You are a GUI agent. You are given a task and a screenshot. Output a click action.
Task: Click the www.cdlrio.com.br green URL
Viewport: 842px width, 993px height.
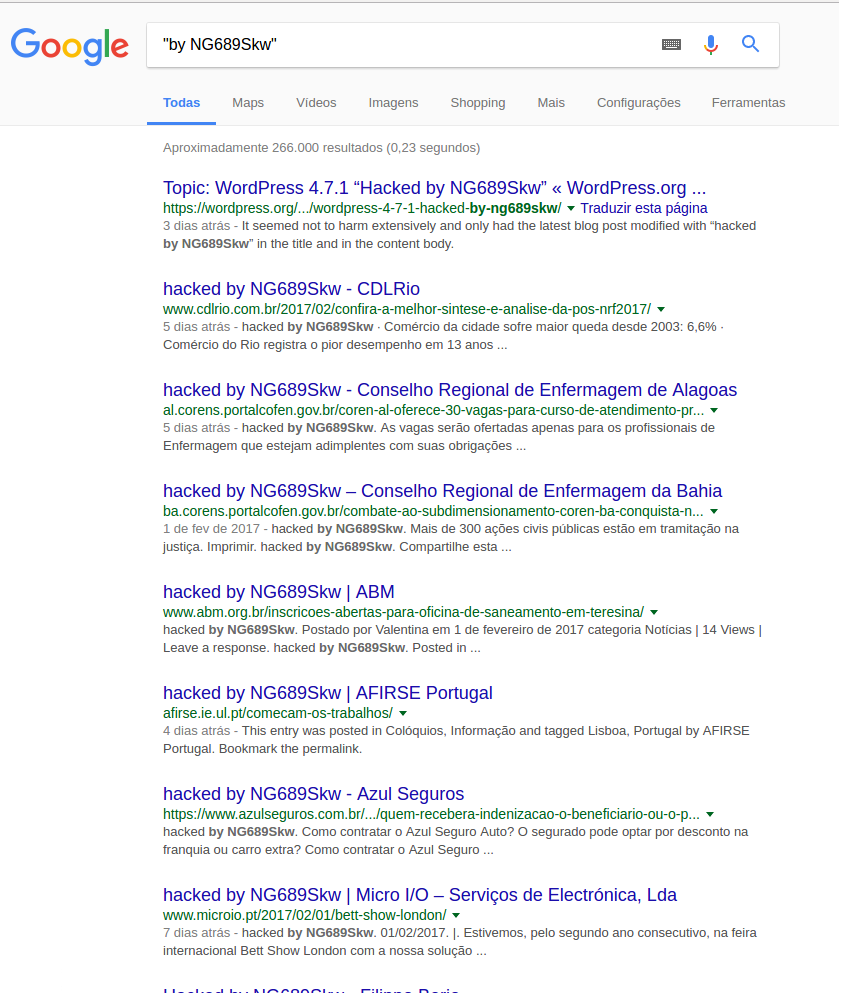(406, 309)
